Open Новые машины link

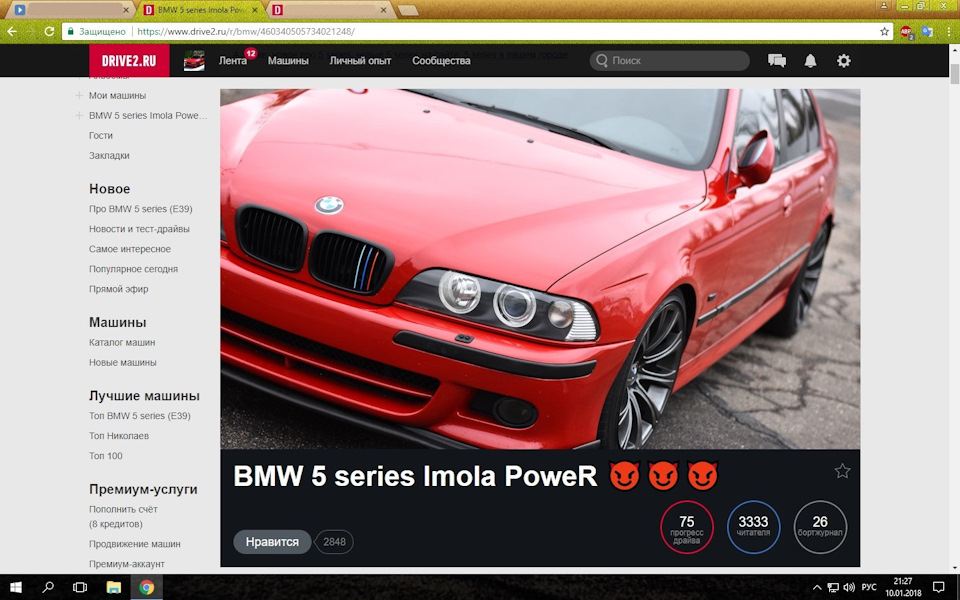(x=122, y=362)
